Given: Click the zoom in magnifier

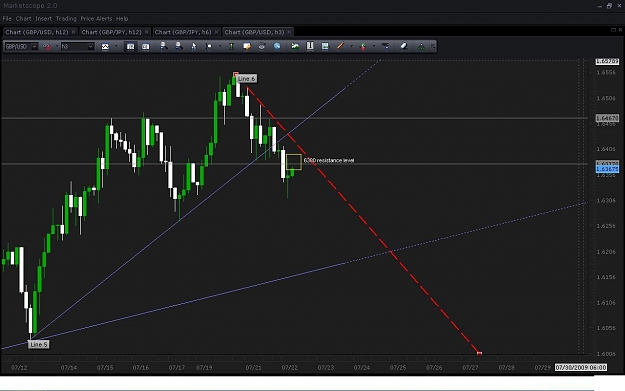Looking at the screenshot, I should [x=163, y=46].
